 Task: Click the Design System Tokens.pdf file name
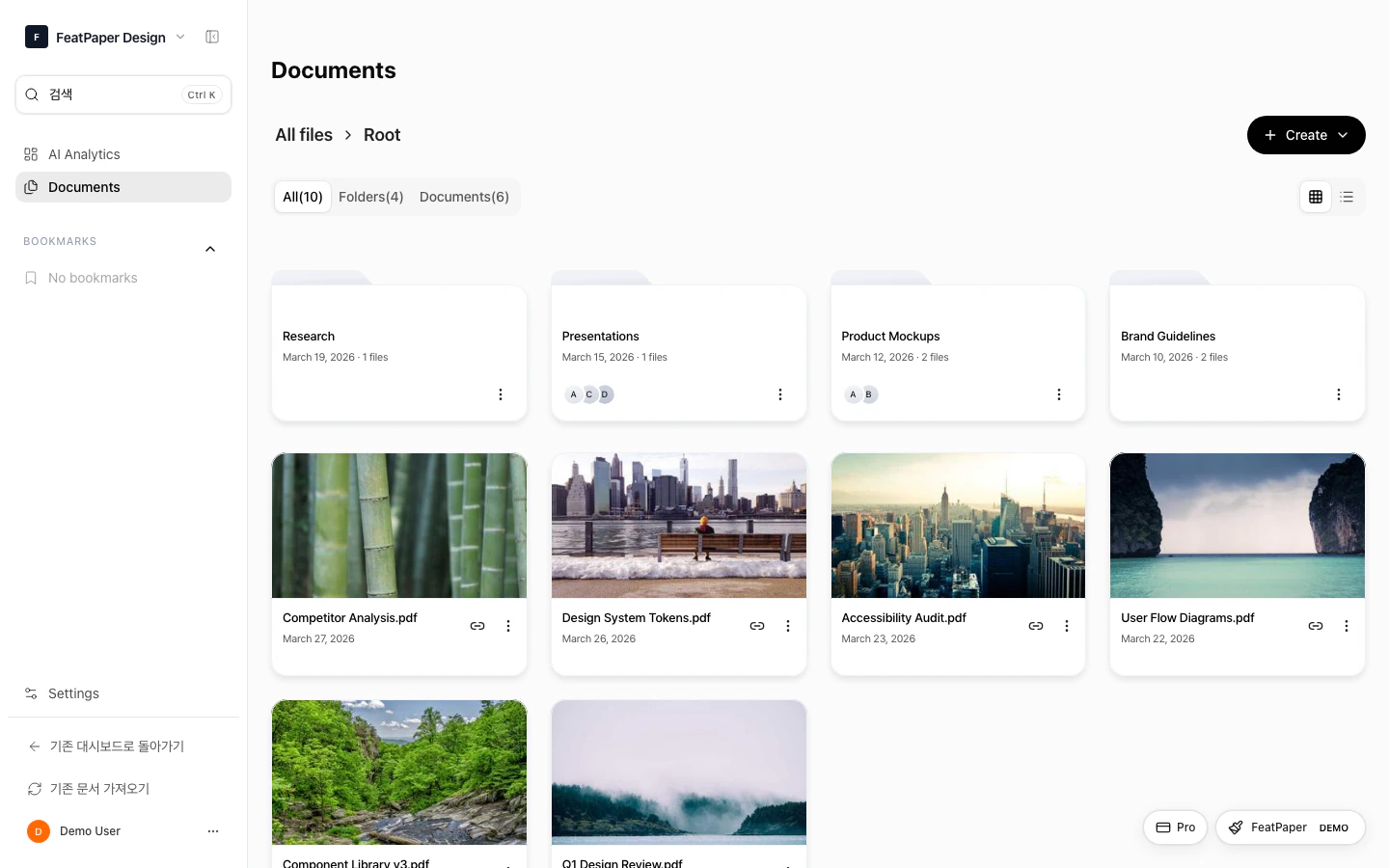click(x=637, y=618)
